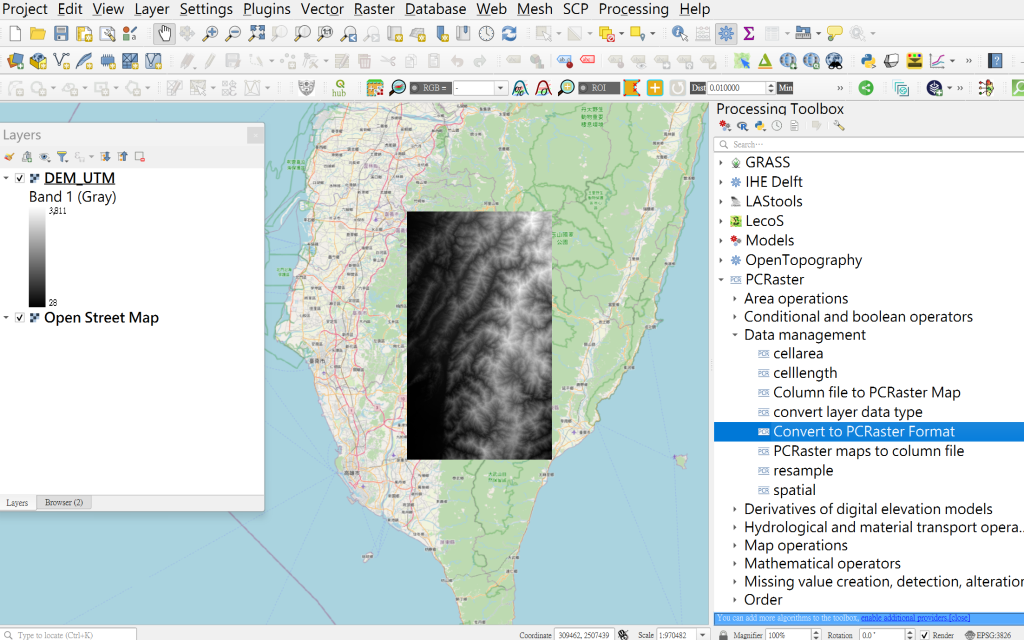The width and height of the screenshot is (1024, 640).
Task: Click Expand All icon in Layers panel
Action: click(x=105, y=157)
